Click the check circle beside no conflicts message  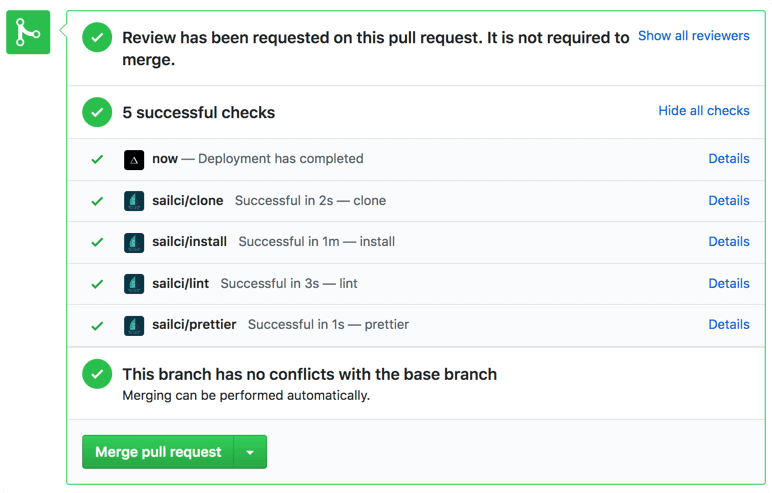click(97, 374)
